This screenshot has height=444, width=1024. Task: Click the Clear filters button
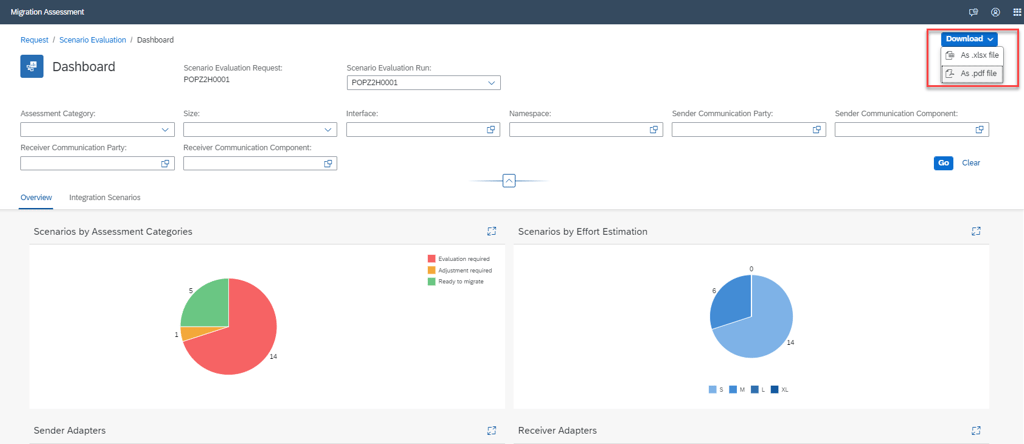[970, 163]
